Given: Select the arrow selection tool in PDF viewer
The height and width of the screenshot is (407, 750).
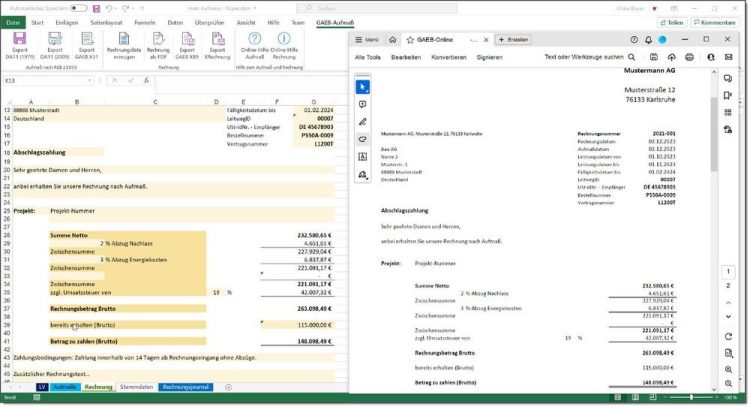Looking at the screenshot, I should [x=362, y=87].
